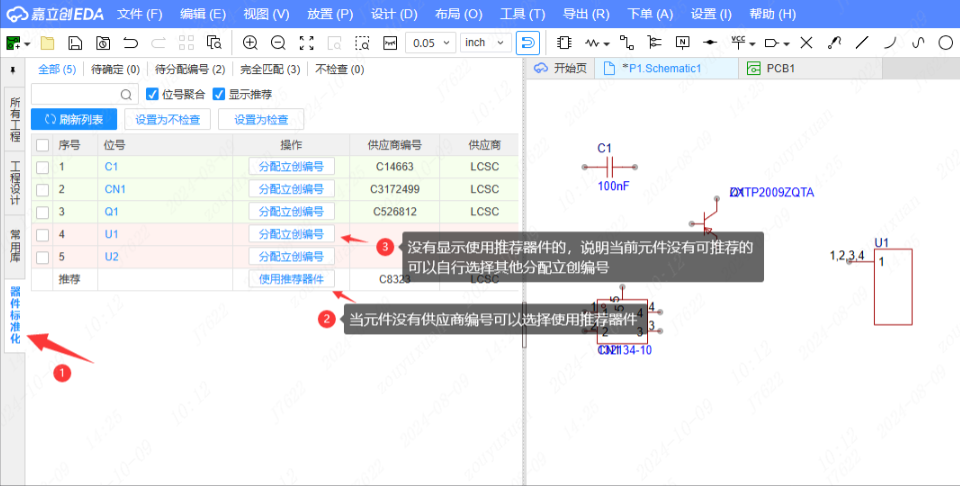Check the row C1 checkbox

pos(42,167)
